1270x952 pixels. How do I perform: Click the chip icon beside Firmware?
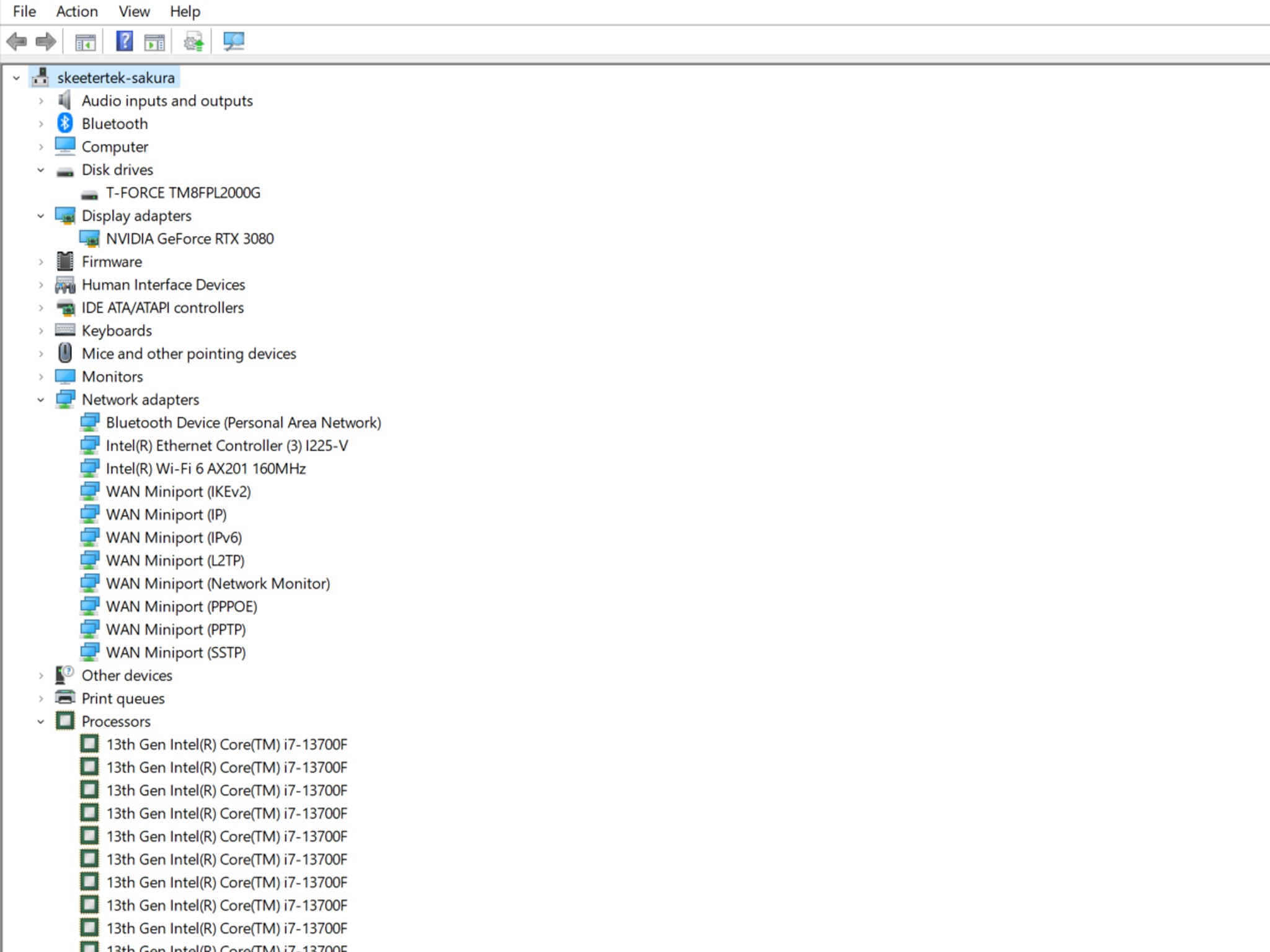coord(65,261)
